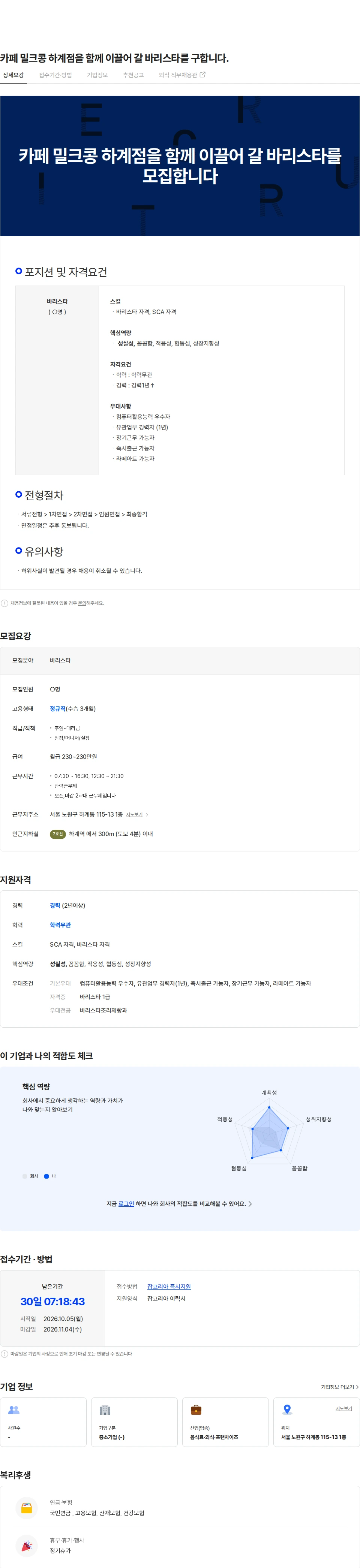Click the 7호선 subway badge
The height and width of the screenshot is (1568, 360).
coord(58,834)
